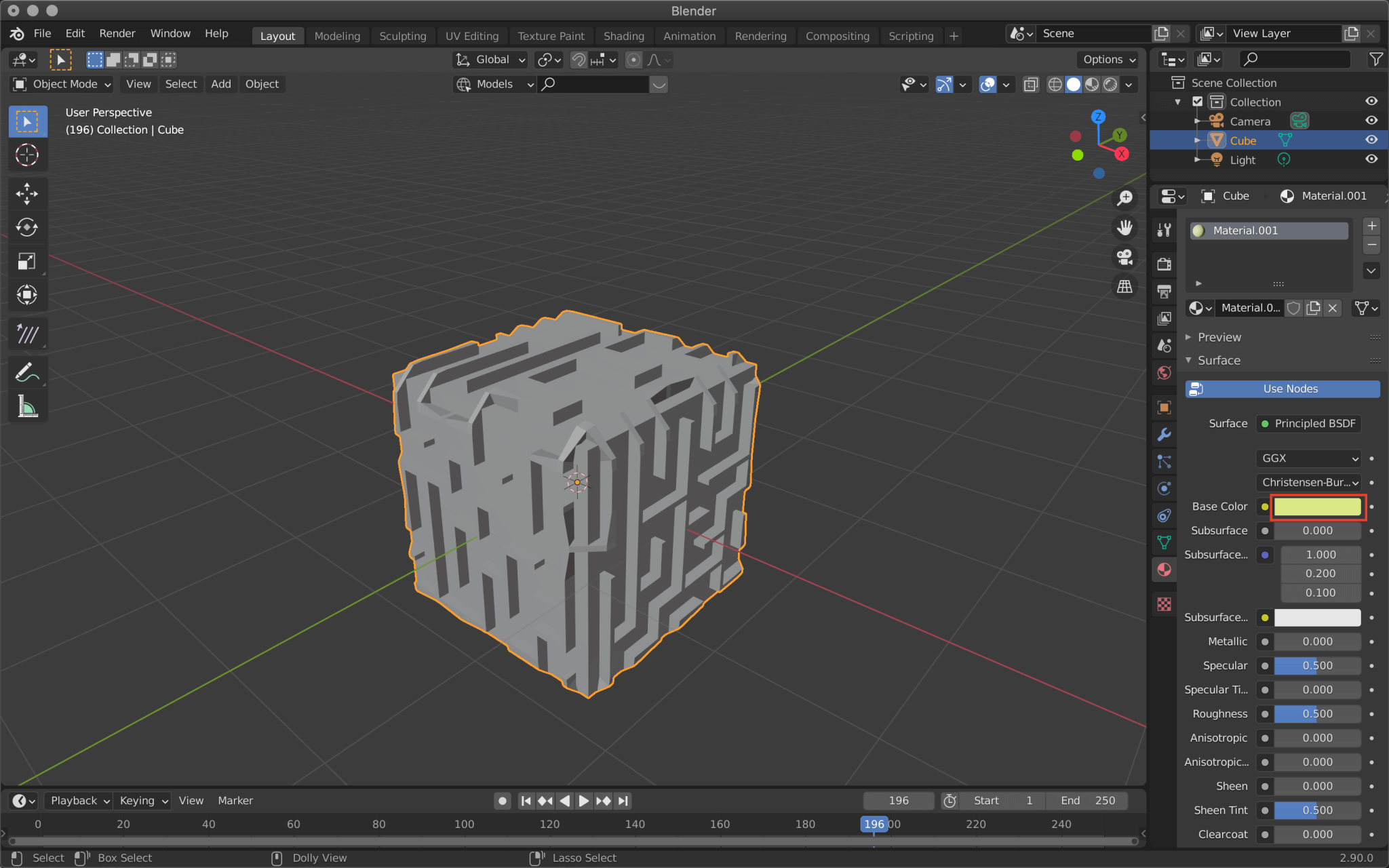Open the Object Mode dropdown
The image size is (1389, 868).
coord(60,83)
